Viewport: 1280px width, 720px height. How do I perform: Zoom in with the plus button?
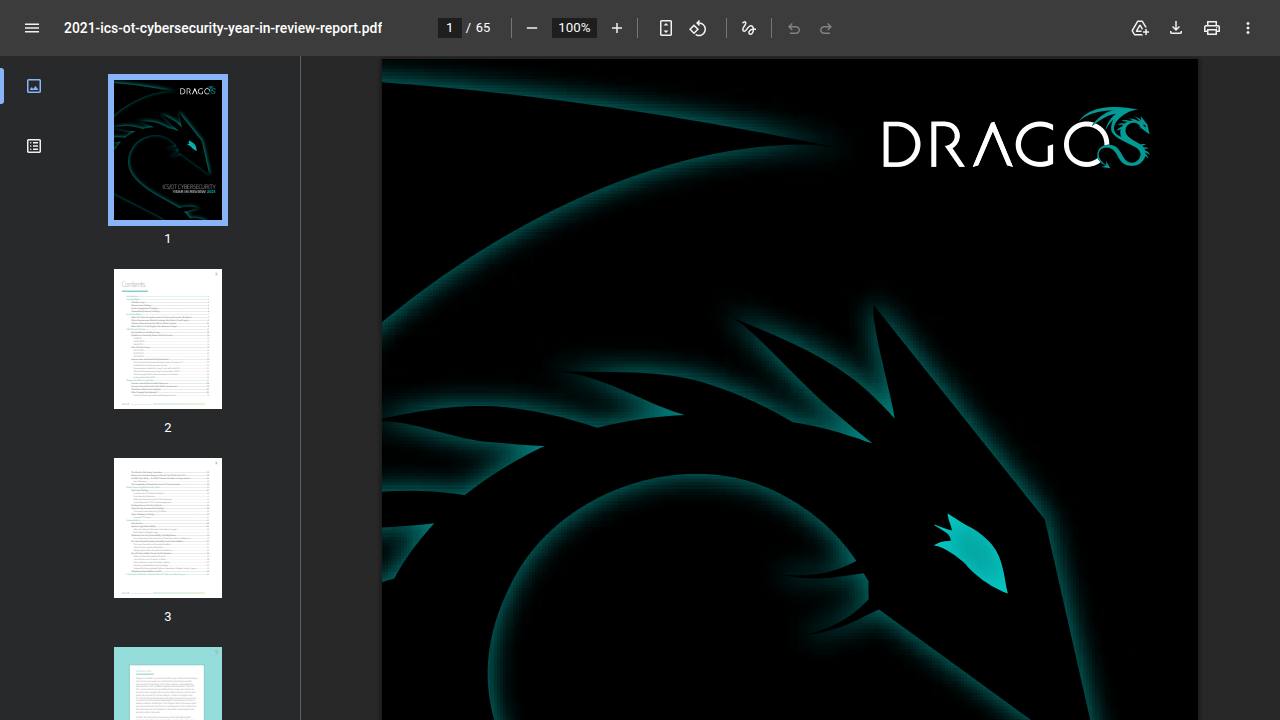point(617,28)
